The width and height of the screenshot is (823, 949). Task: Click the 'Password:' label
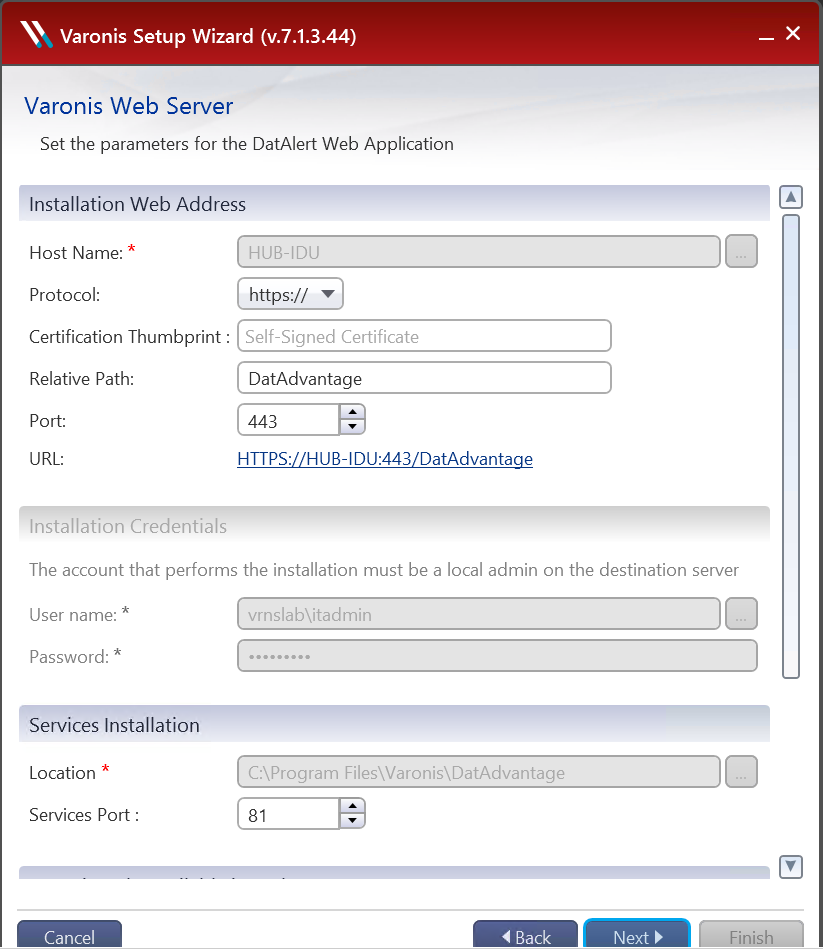(69, 657)
